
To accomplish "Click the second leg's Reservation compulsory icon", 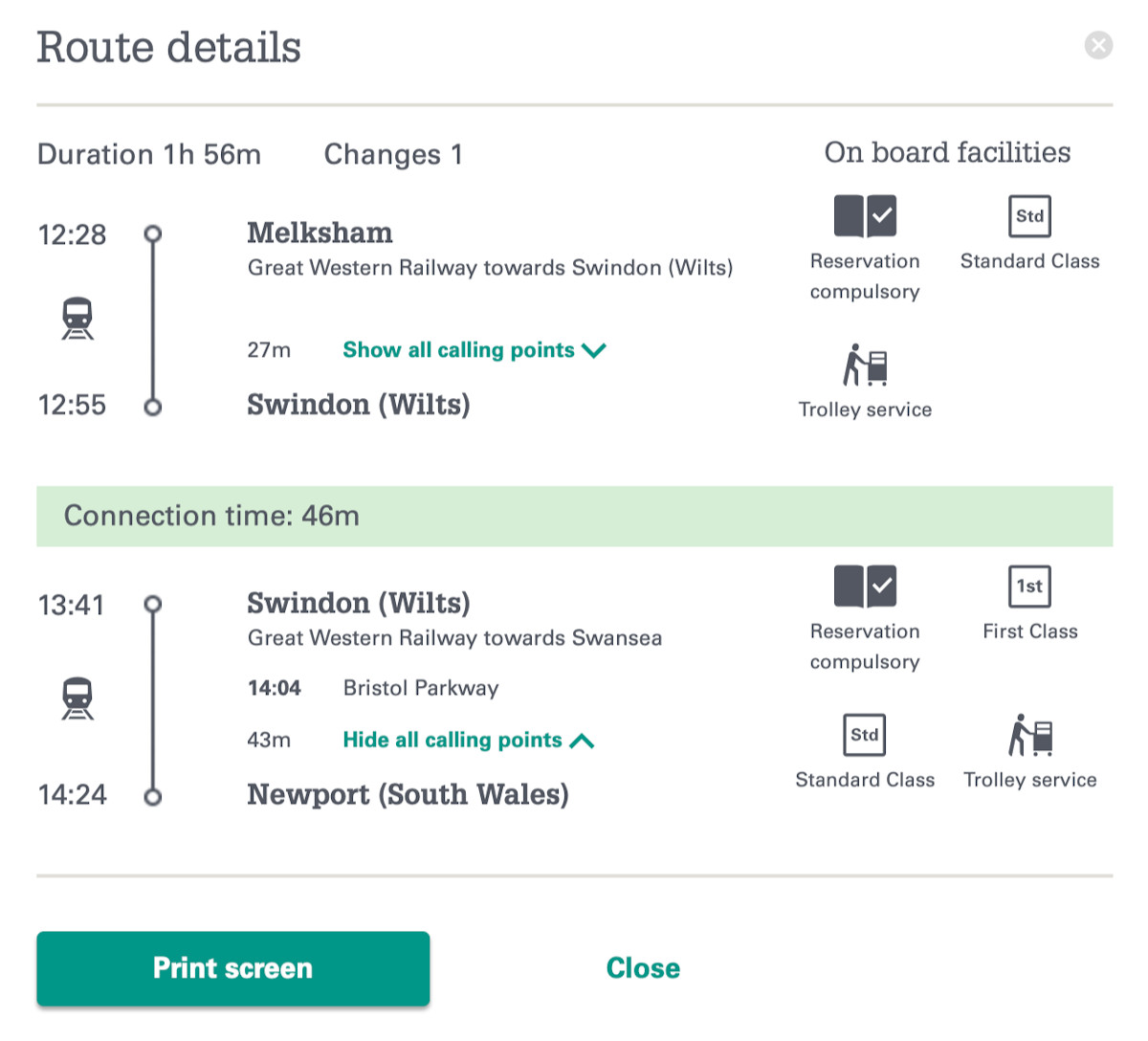I will [865, 586].
